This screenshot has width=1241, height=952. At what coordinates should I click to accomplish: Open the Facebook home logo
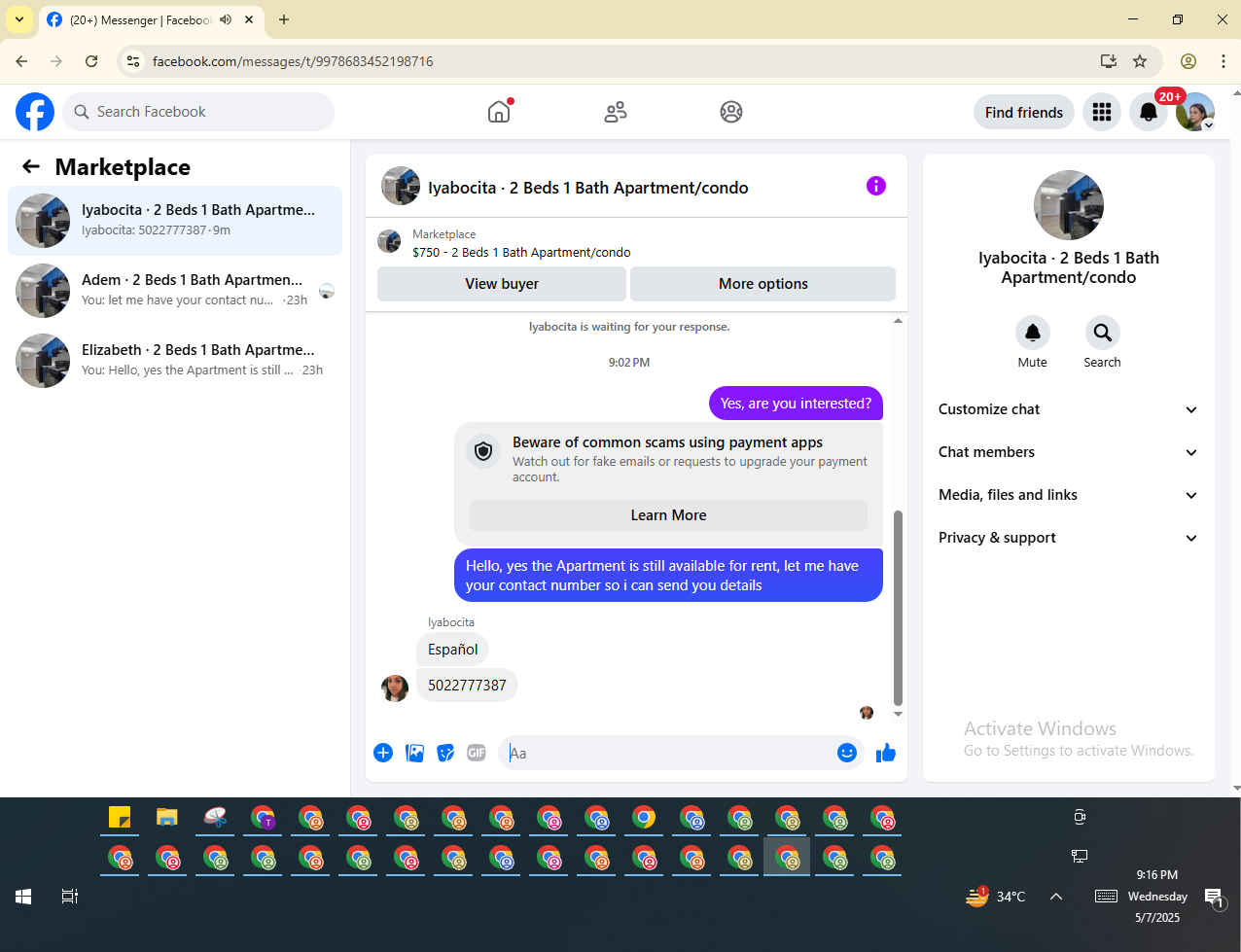click(x=35, y=112)
